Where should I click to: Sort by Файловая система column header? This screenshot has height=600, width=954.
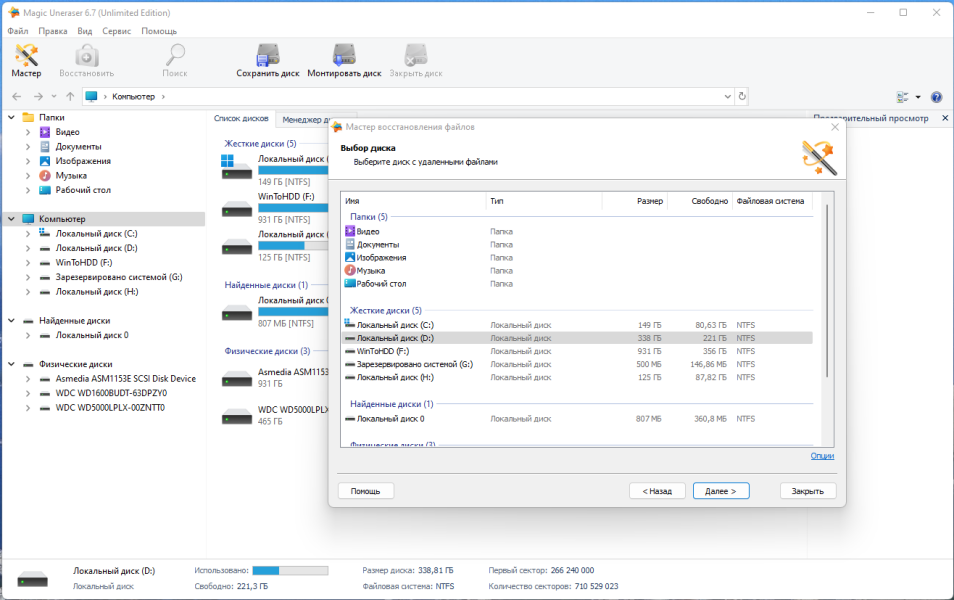coord(771,201)
